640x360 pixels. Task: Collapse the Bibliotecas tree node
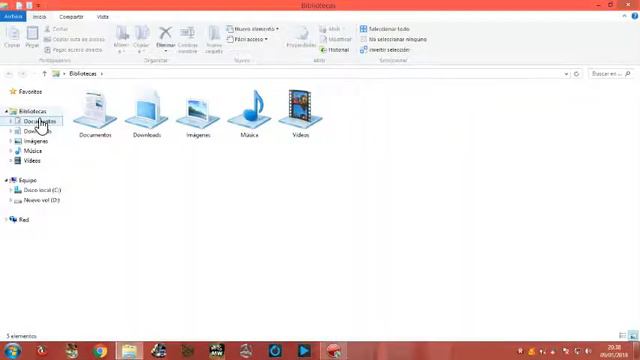click(x=6, y=111)
